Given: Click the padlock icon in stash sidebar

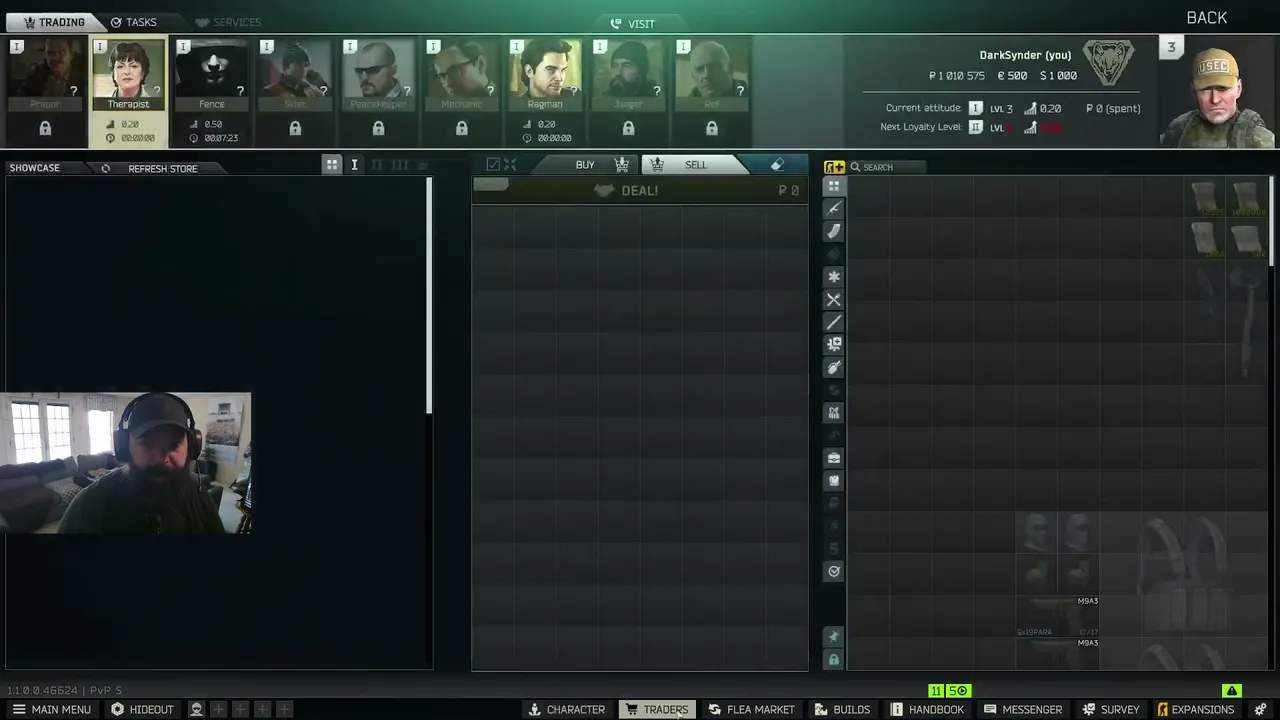Looking at the screenshot, I should [x=834, y=660].
